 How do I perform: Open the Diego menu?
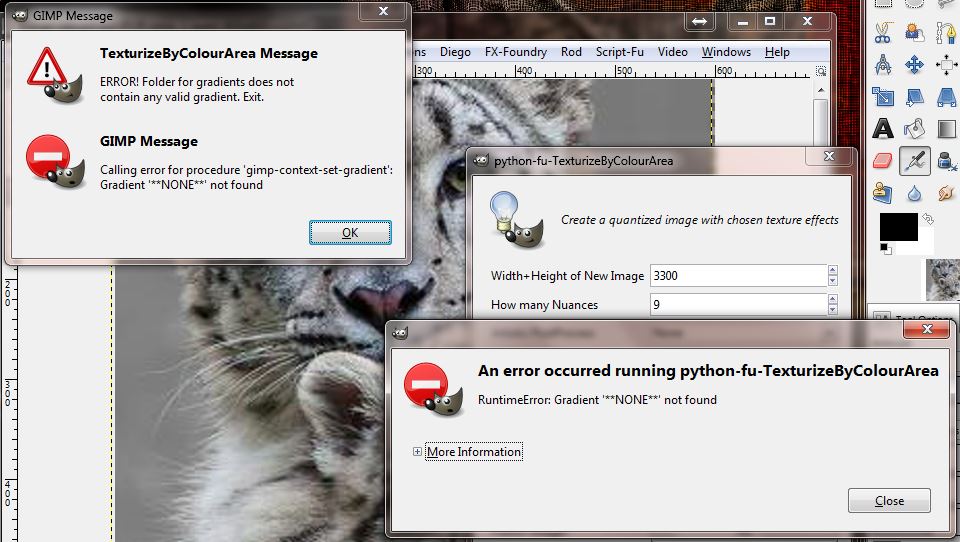456,52
